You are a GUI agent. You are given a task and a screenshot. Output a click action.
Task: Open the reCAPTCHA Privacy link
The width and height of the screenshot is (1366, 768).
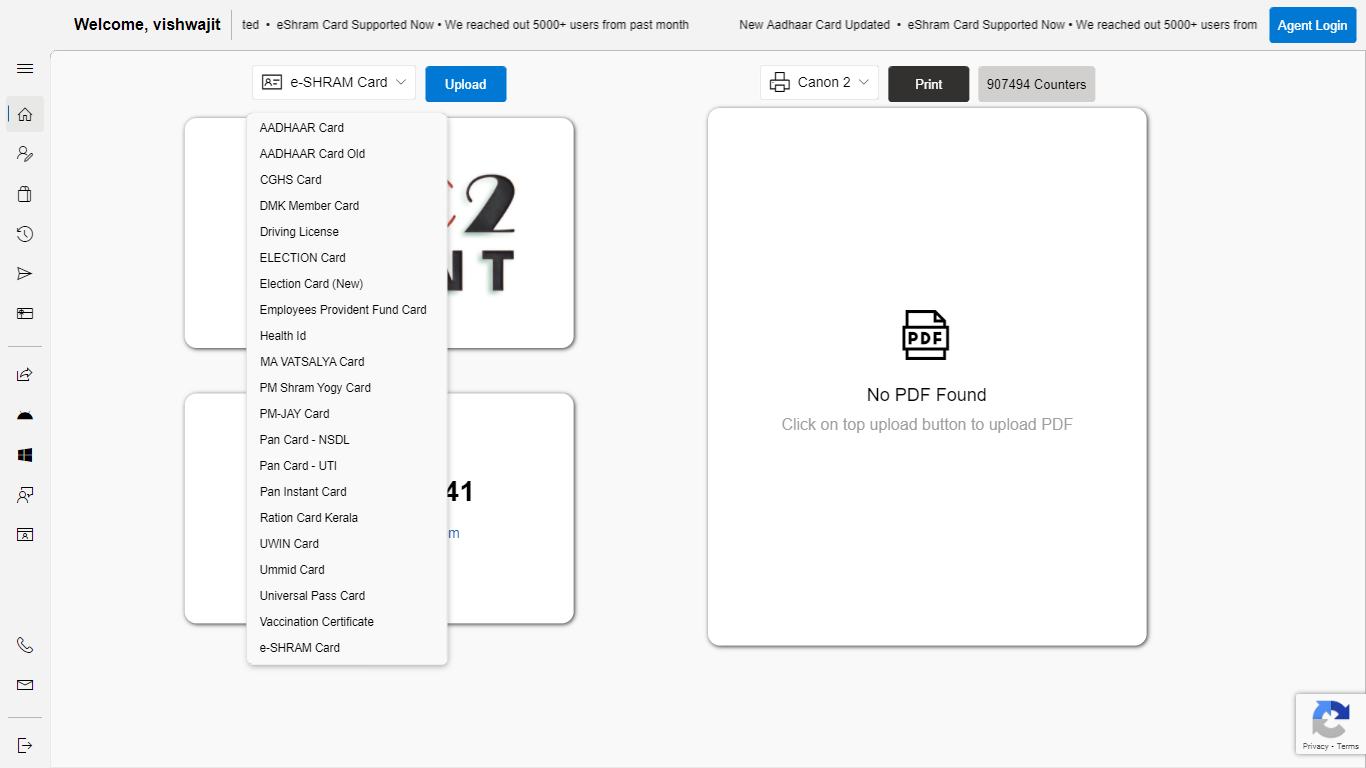tap(1315, 746)
